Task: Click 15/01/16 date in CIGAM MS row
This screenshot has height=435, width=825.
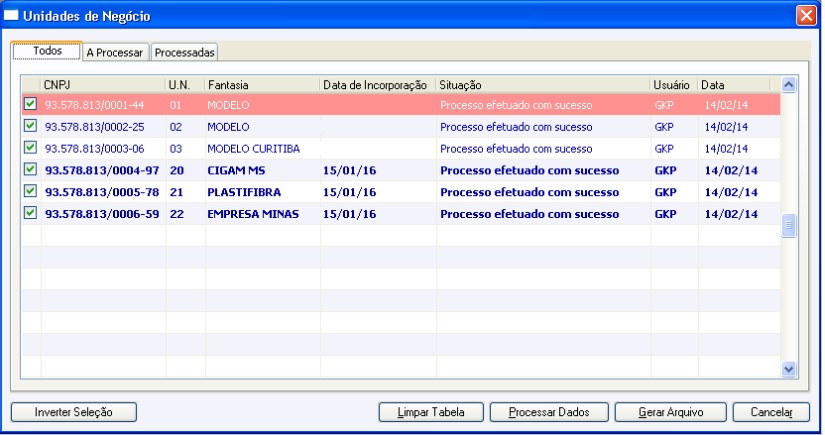Action: (x=349, y=170)
